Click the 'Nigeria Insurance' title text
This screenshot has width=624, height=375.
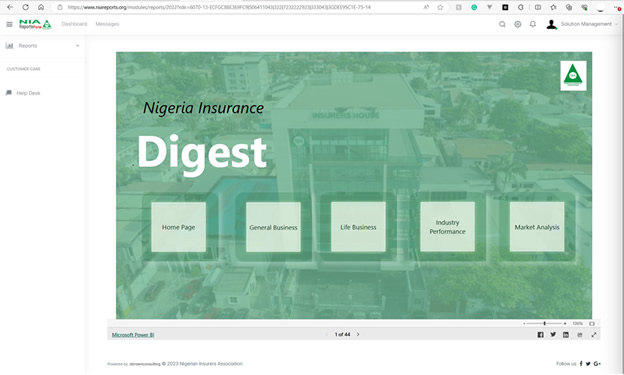[x=203, y=108]
